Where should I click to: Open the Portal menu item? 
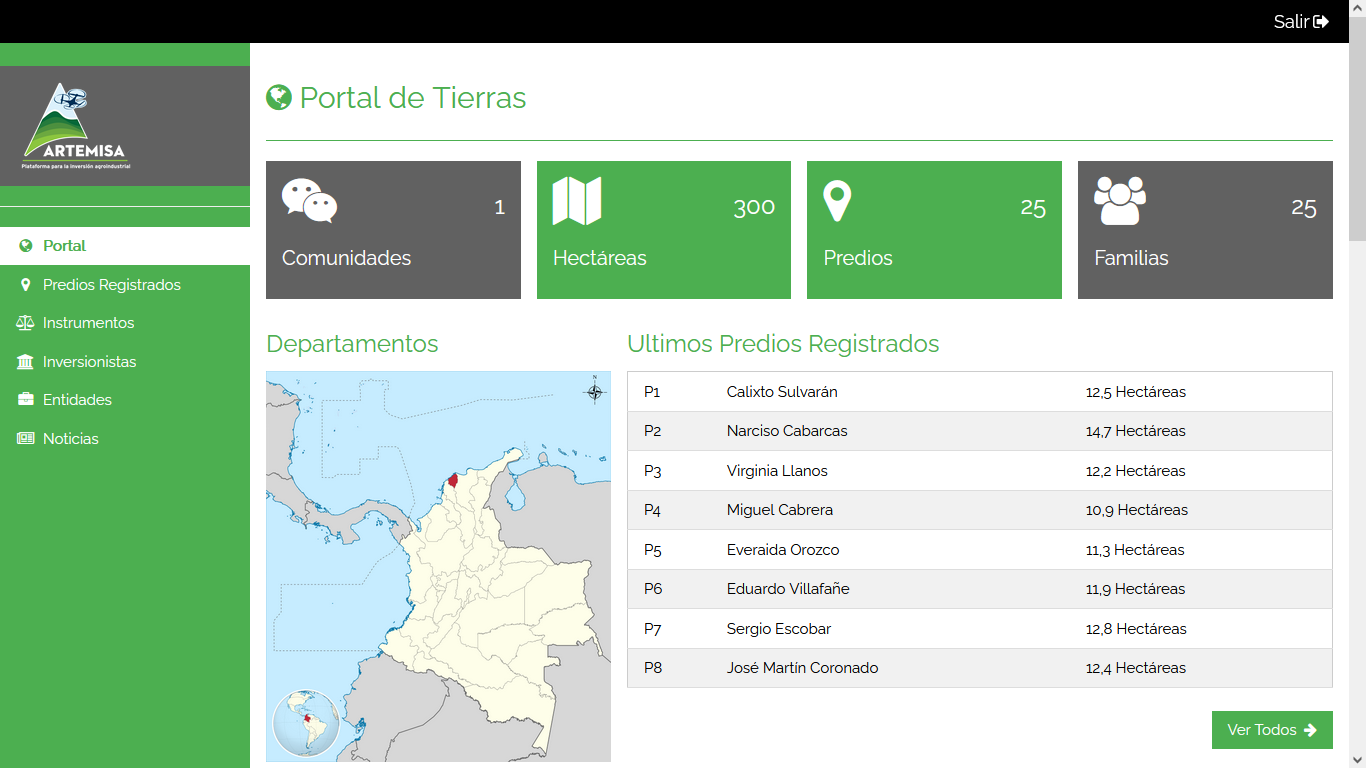(125, 246)
